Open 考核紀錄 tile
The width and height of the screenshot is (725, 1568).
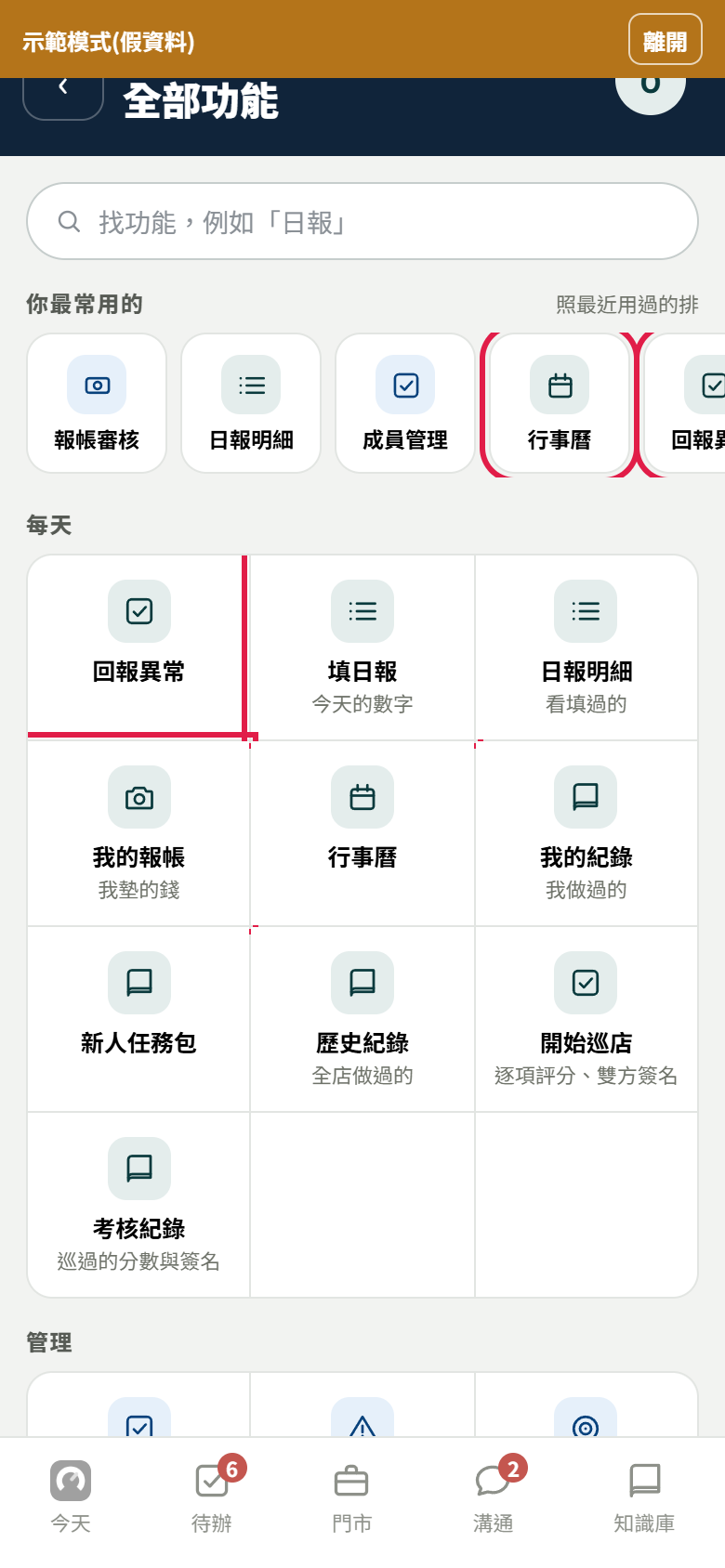[x=138, y=1205]
